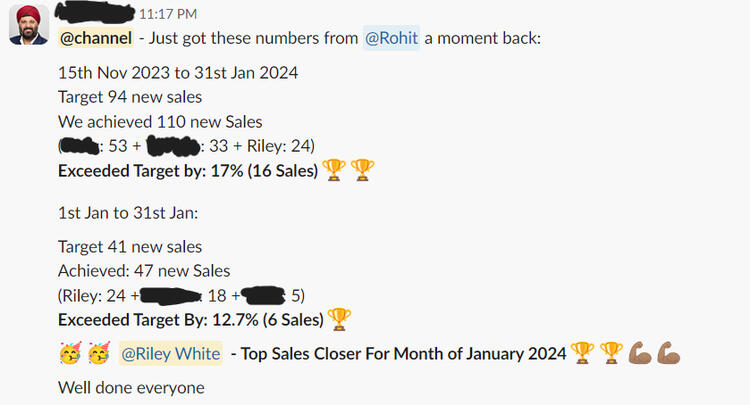Click the 'Well done everyone' text
Screen dimensions: 750x405
131,387
